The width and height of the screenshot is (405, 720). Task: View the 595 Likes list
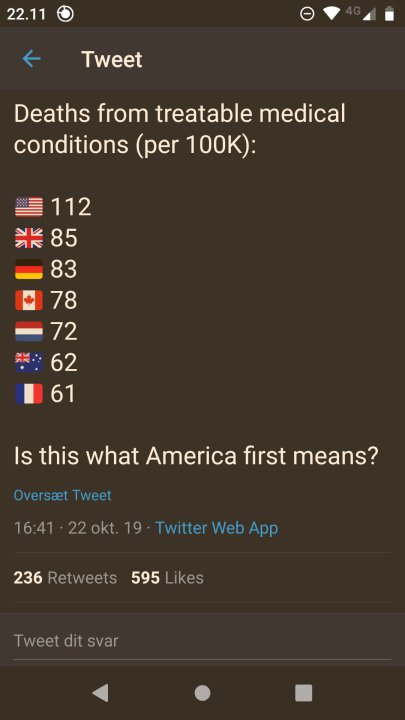coord(167,578)
